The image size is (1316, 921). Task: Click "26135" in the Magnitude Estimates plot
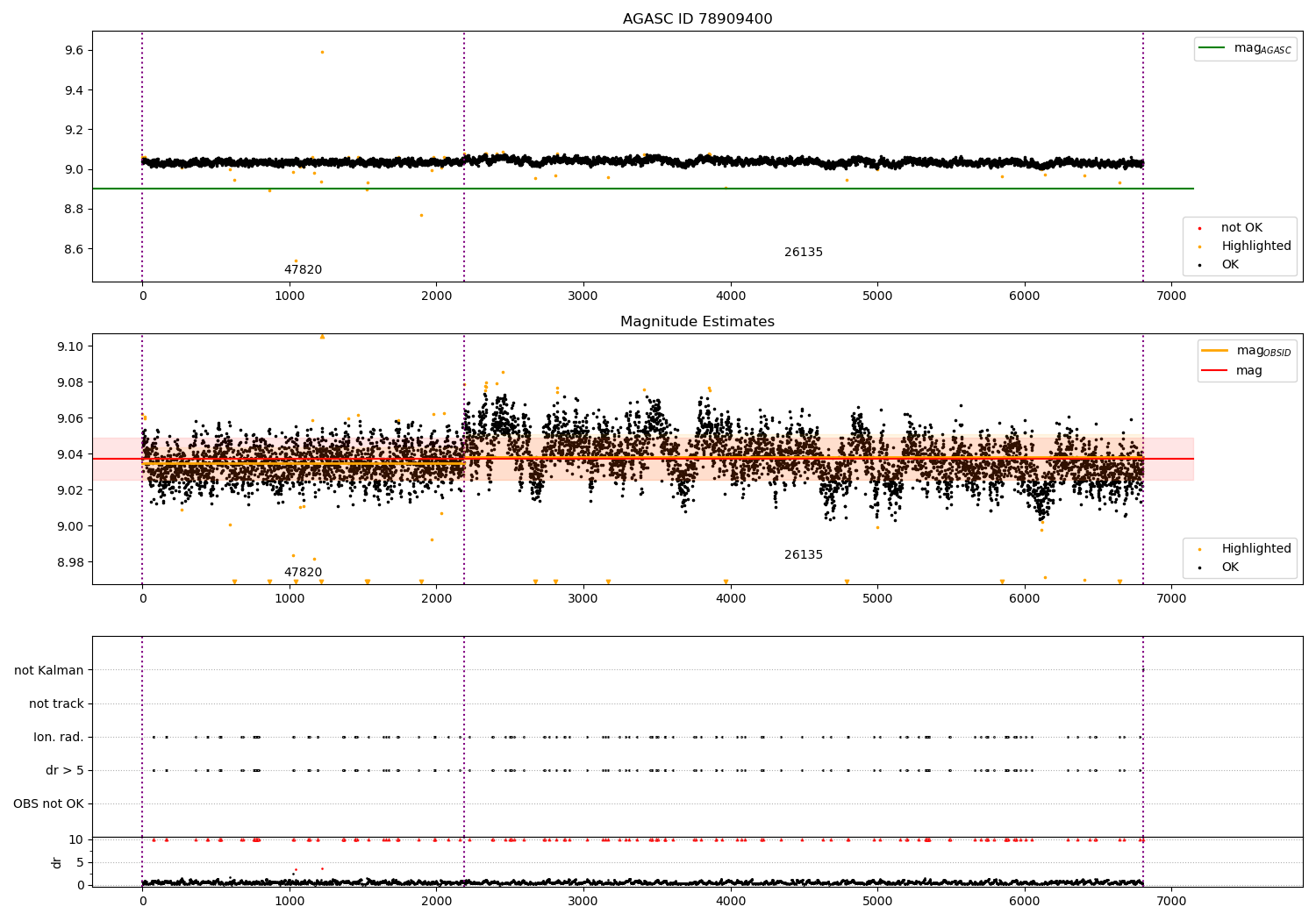coord(804,555)
